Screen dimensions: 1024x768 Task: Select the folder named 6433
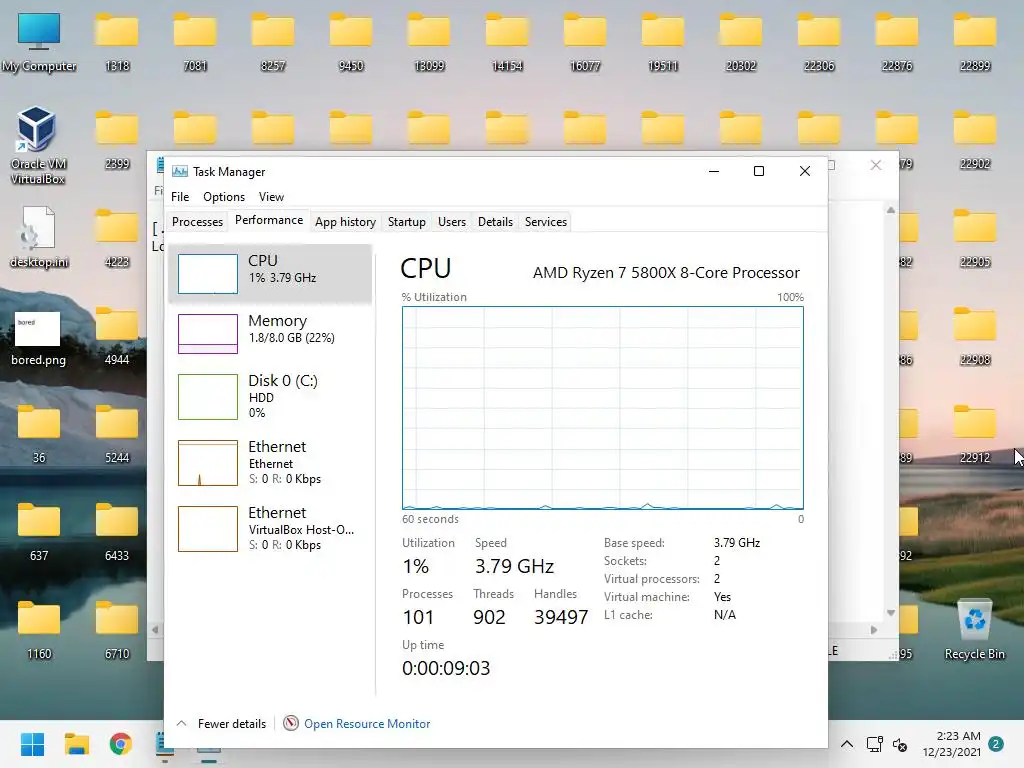coord(117,532)
